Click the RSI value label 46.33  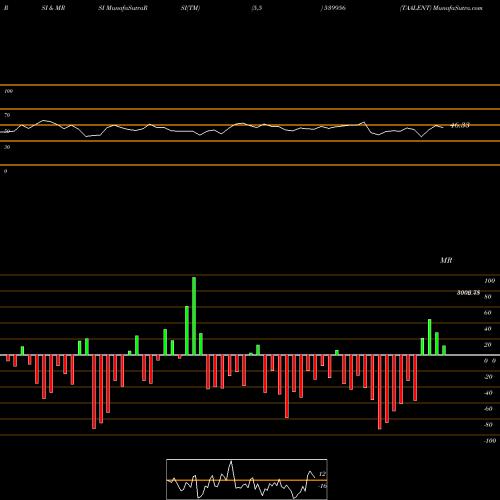[x=460, y=125]
